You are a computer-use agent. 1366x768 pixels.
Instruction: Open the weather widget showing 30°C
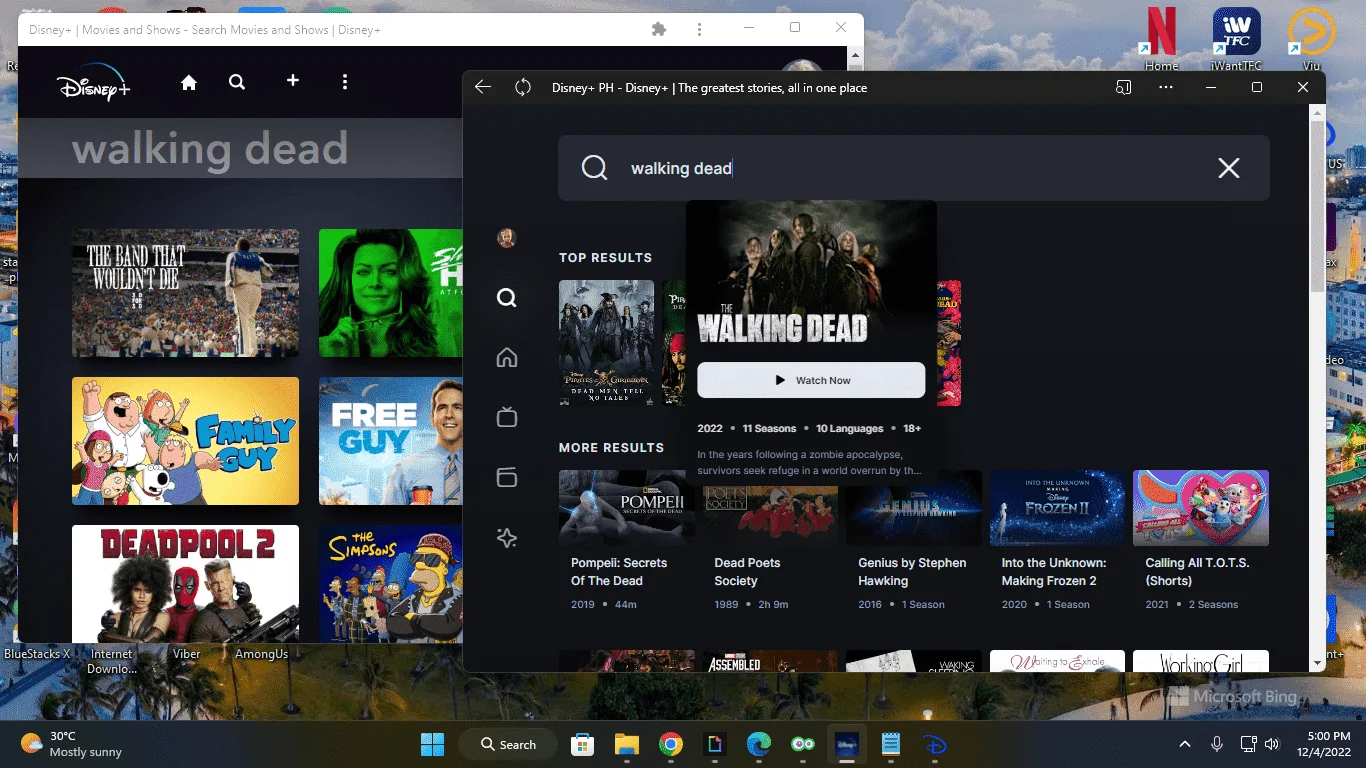[x=72, y=744]
